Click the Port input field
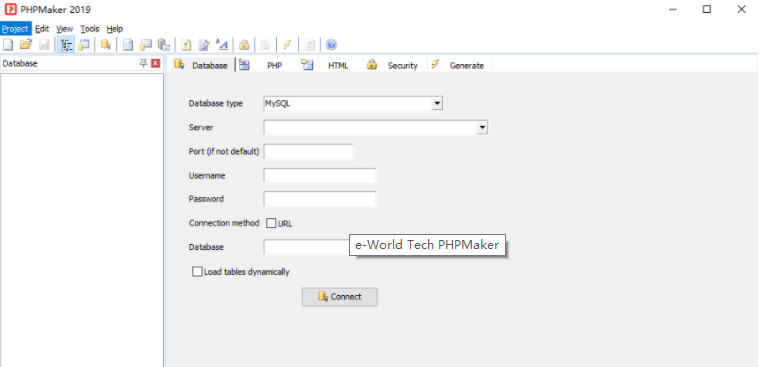 (308, 151)
